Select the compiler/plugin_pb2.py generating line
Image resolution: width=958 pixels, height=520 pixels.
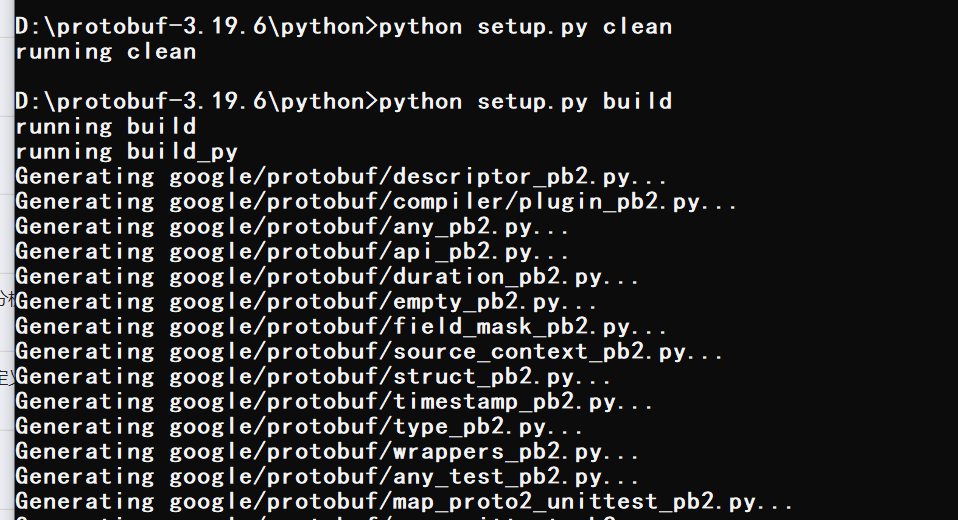[x=376, y=202]
